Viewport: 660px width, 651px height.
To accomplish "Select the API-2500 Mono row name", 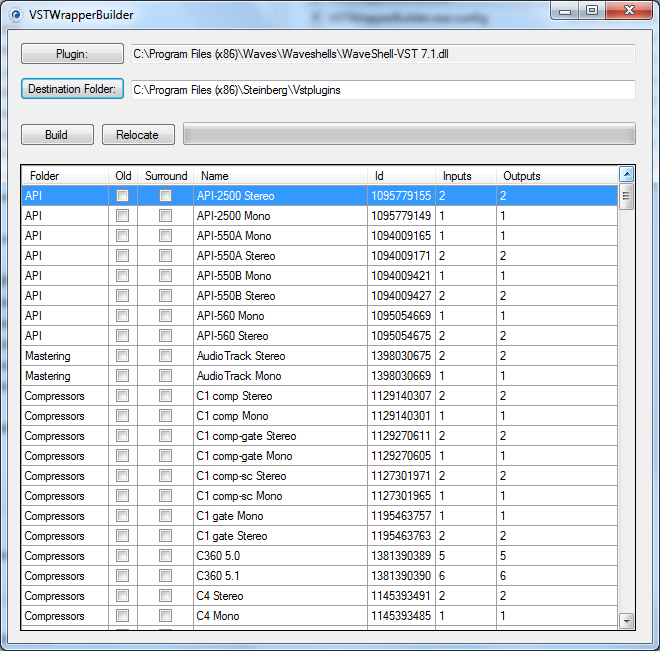I will coord(280,216).
